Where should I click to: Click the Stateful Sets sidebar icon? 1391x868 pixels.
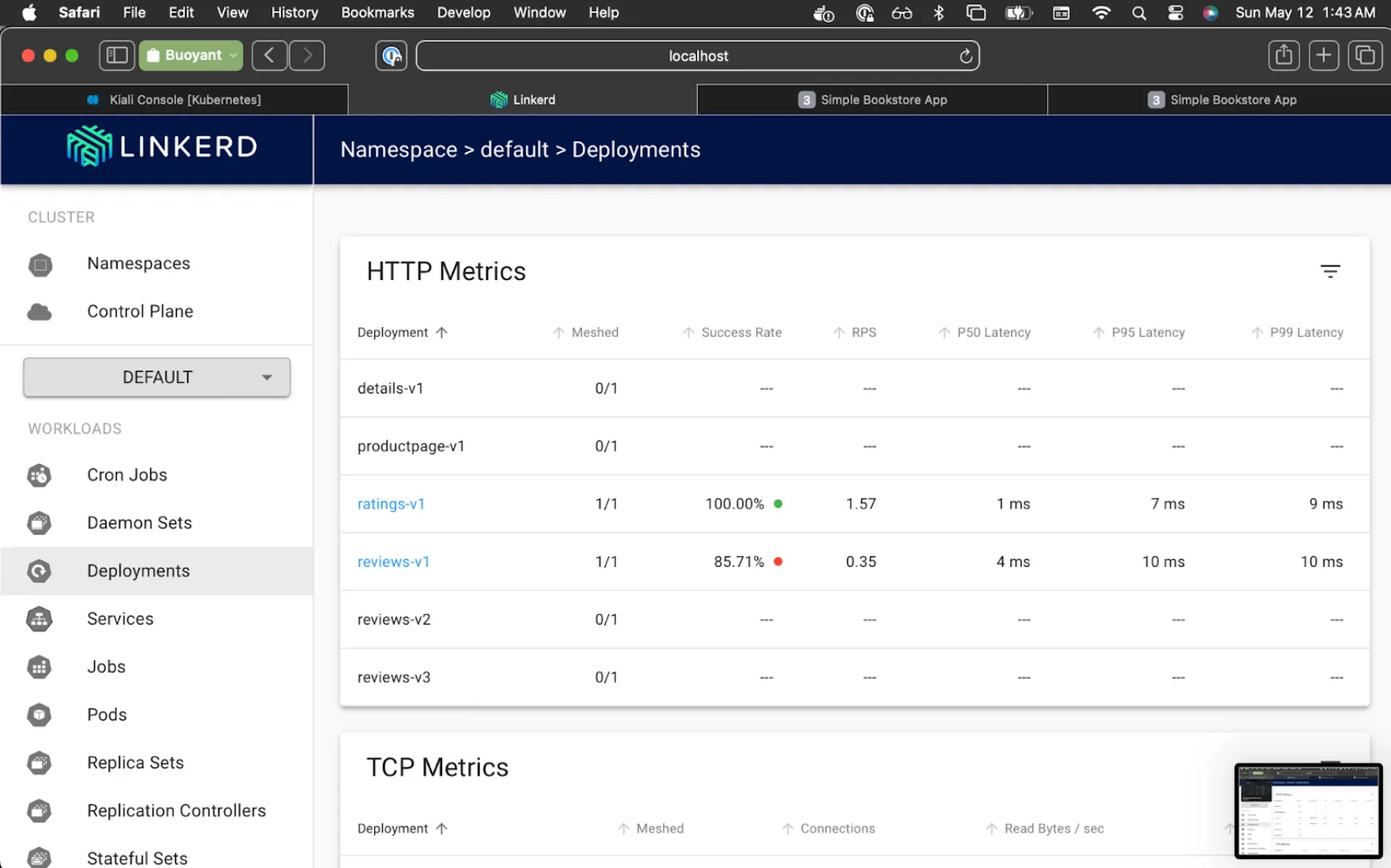pyautogui.click(x=39, y=857)
